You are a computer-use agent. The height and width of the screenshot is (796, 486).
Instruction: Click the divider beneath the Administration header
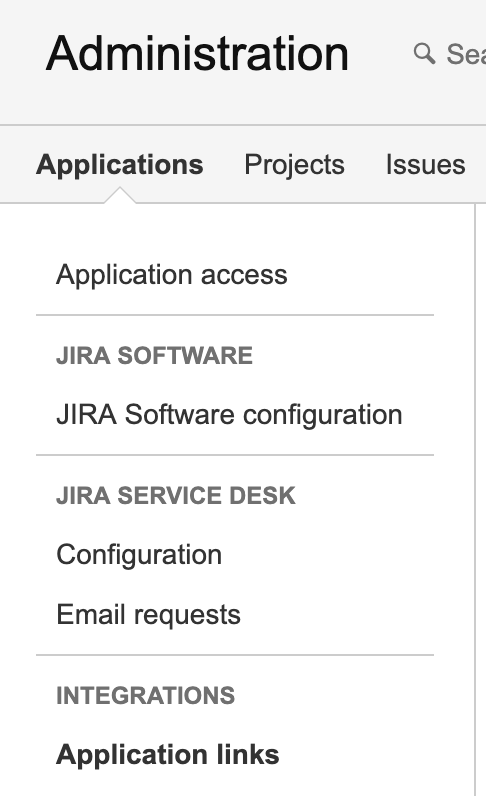[243, 125]
